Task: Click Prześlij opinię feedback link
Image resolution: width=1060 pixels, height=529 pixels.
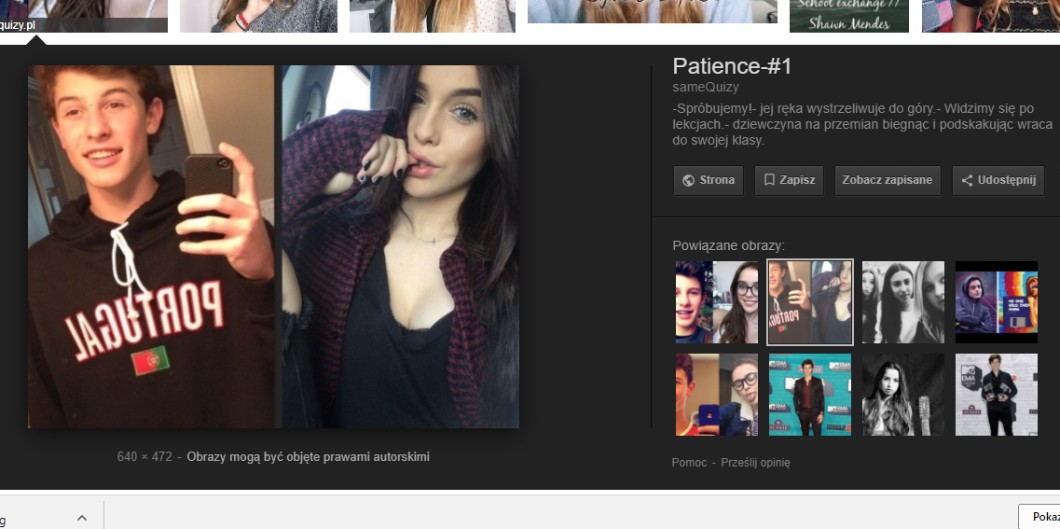Action: pos(755,462)
